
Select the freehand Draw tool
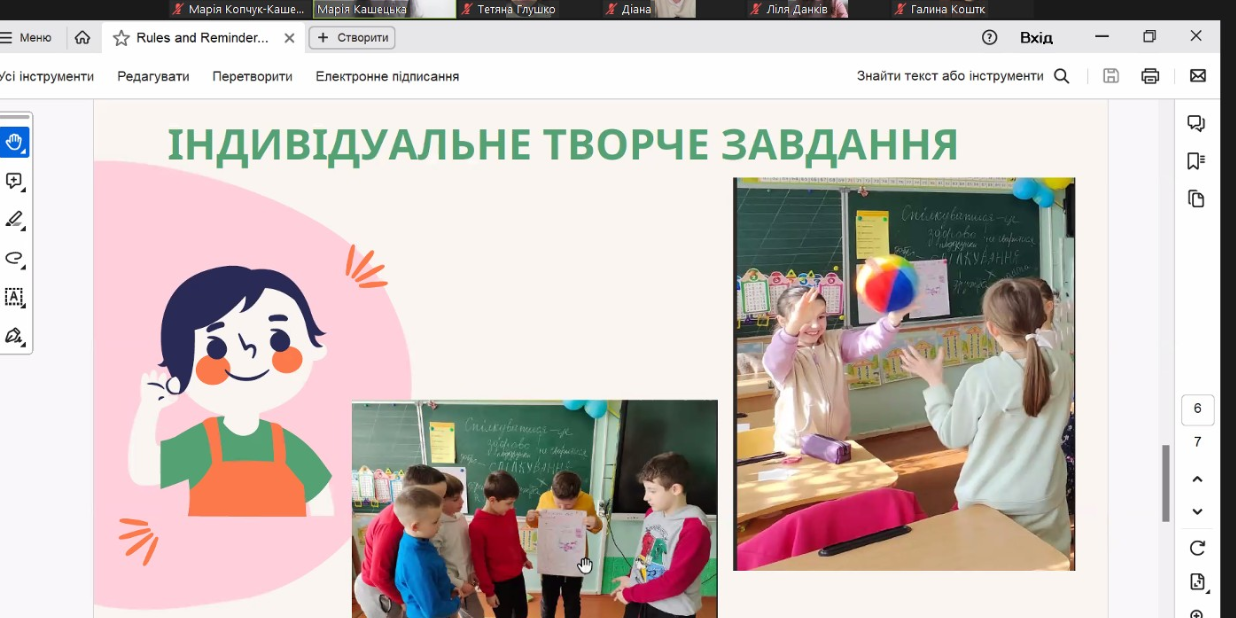coord(14,258)
